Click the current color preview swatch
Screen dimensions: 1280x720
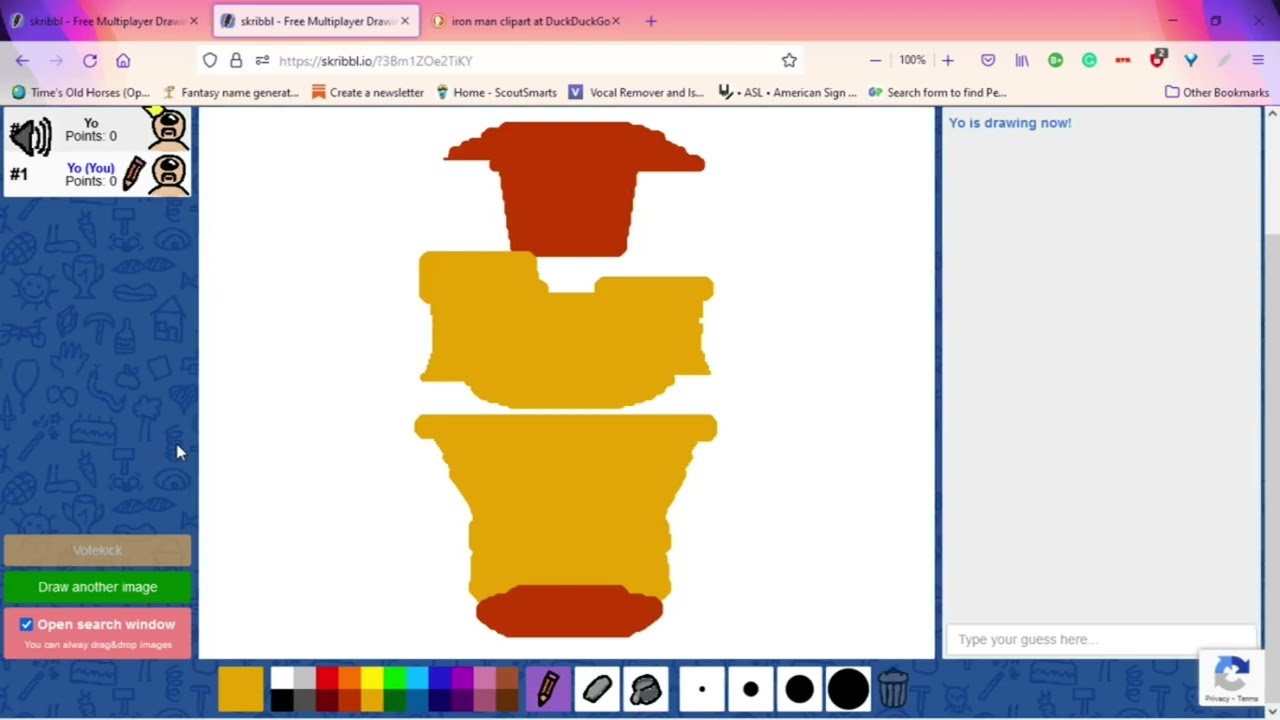241,689
